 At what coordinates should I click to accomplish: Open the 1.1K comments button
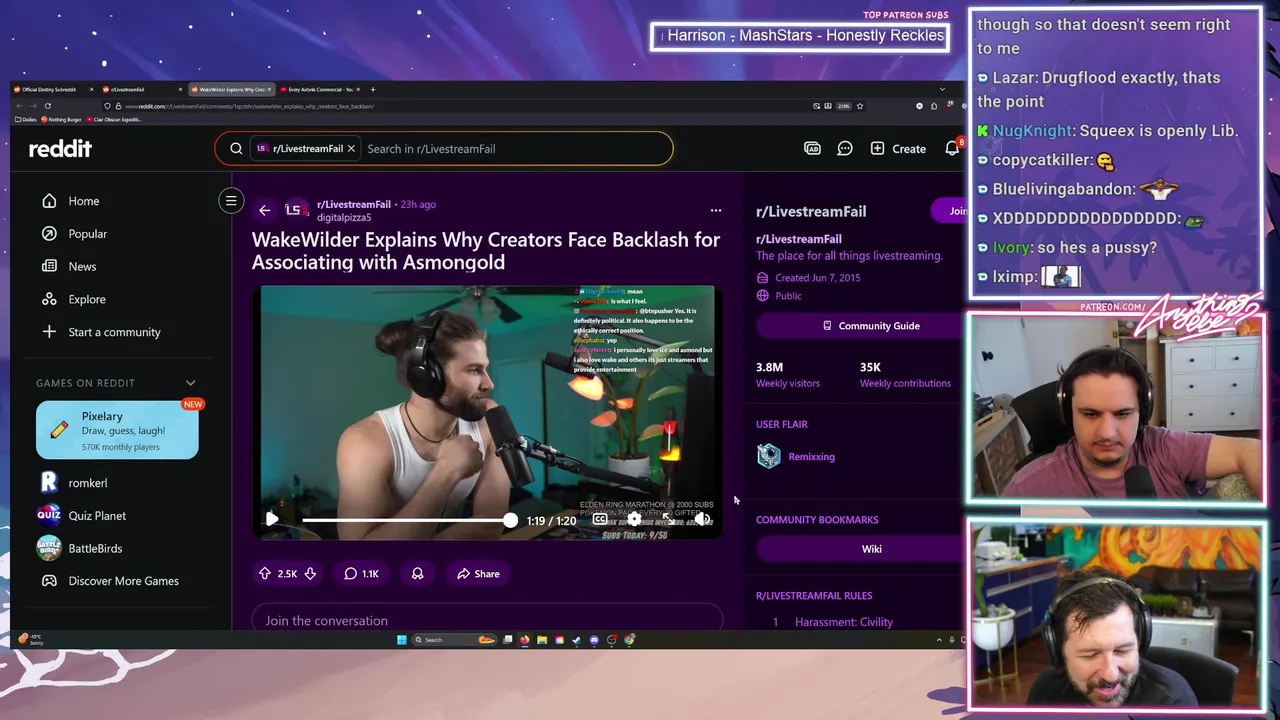[x=361, y=574]
